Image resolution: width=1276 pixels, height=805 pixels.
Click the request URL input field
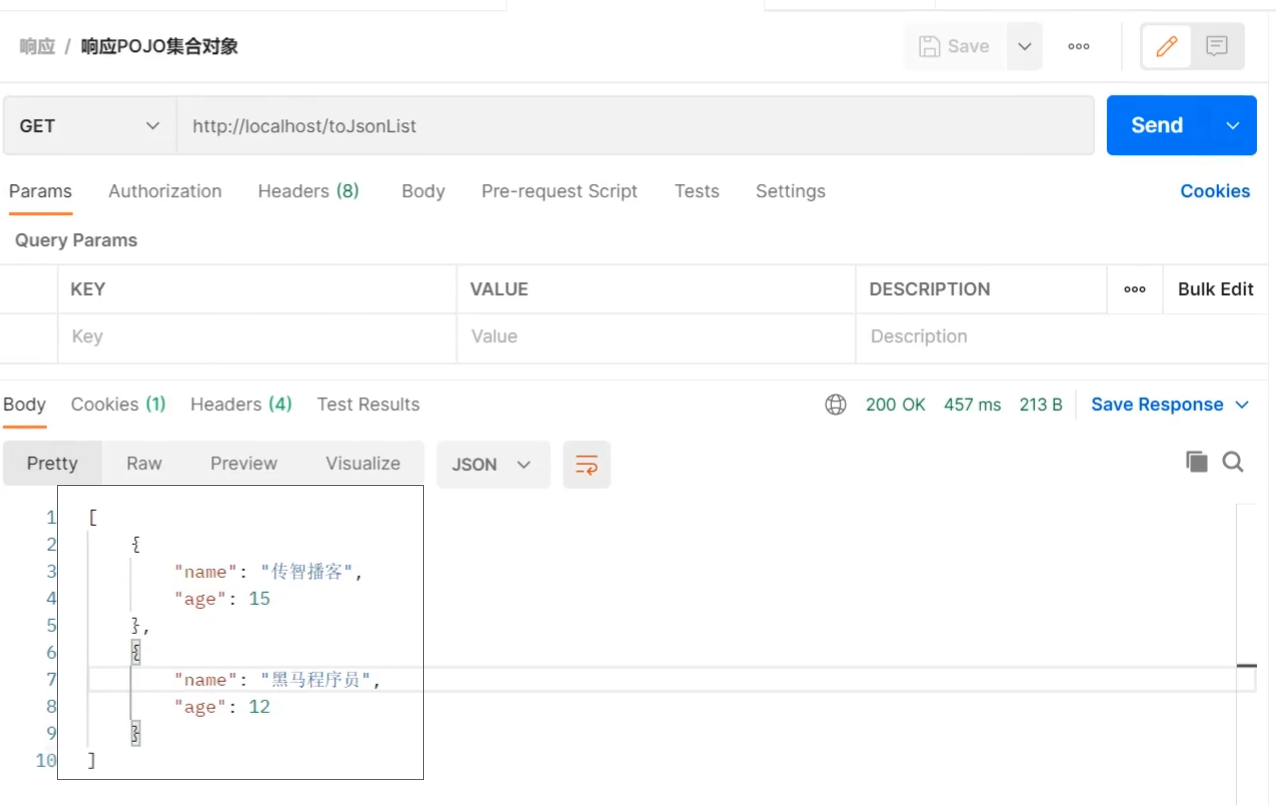click(635, 126)
